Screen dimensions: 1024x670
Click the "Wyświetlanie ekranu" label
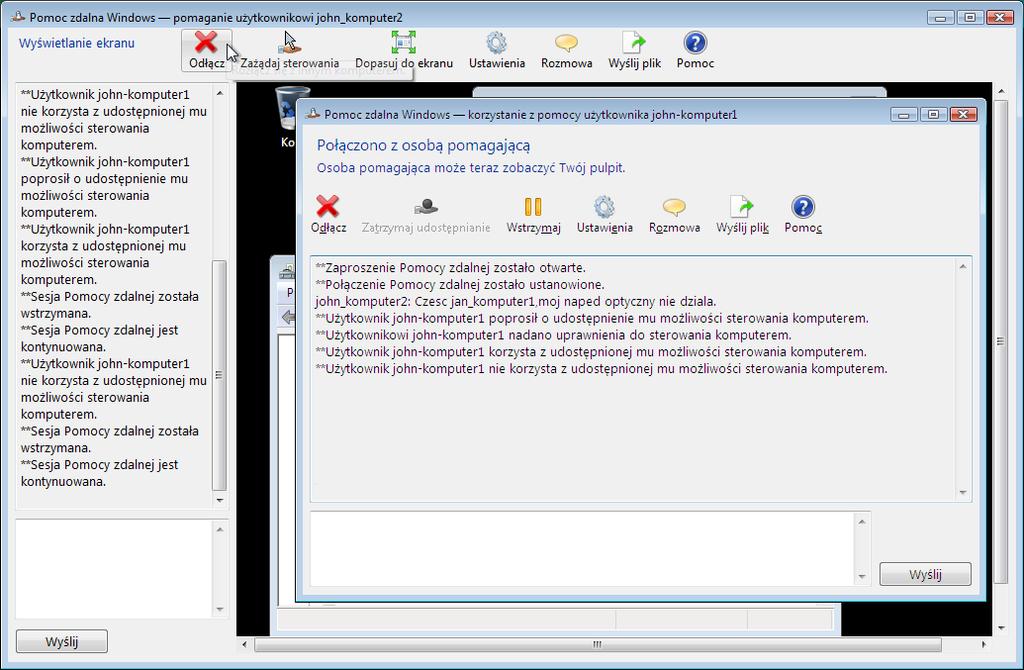coord(76,43)
